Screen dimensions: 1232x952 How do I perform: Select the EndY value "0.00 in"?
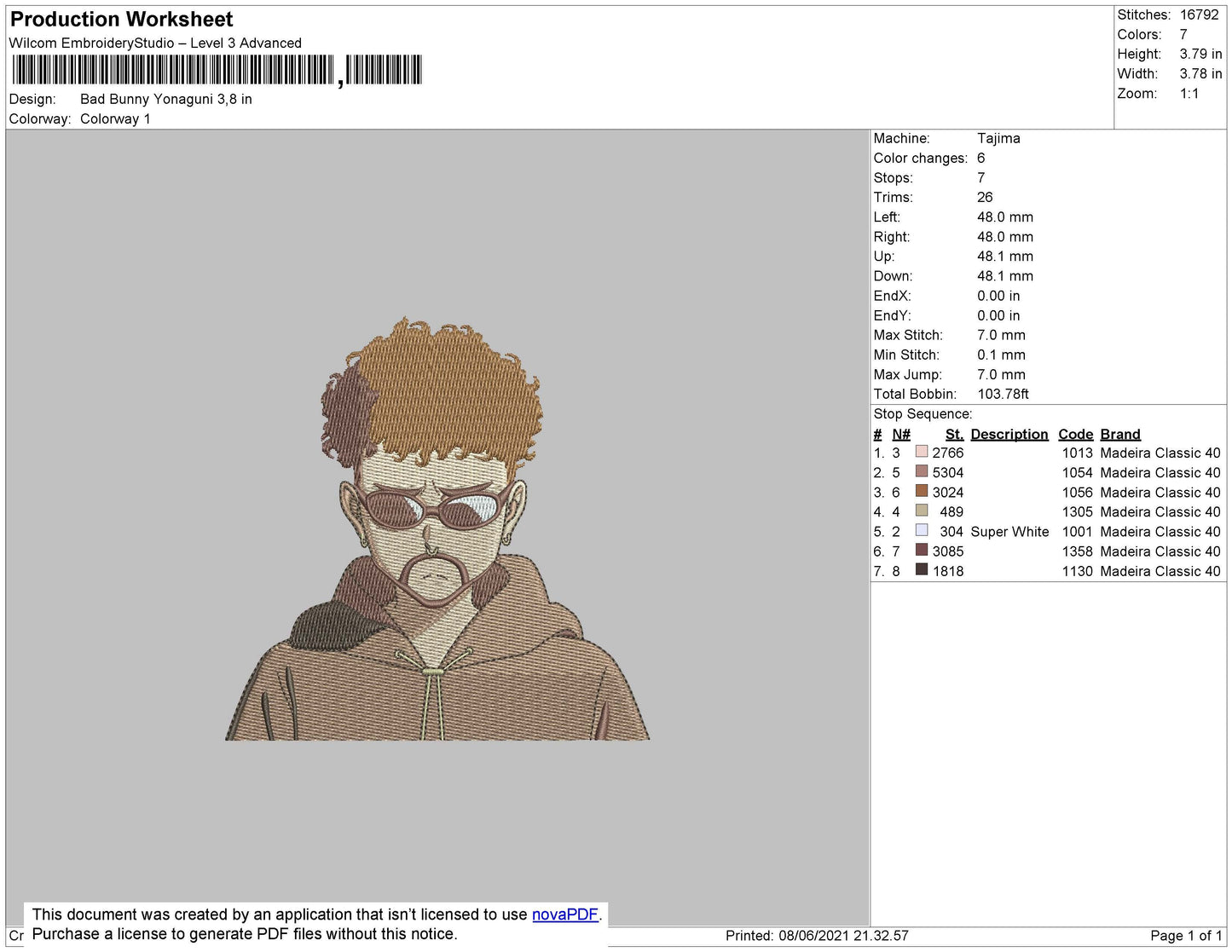click(x=998, y=315)
